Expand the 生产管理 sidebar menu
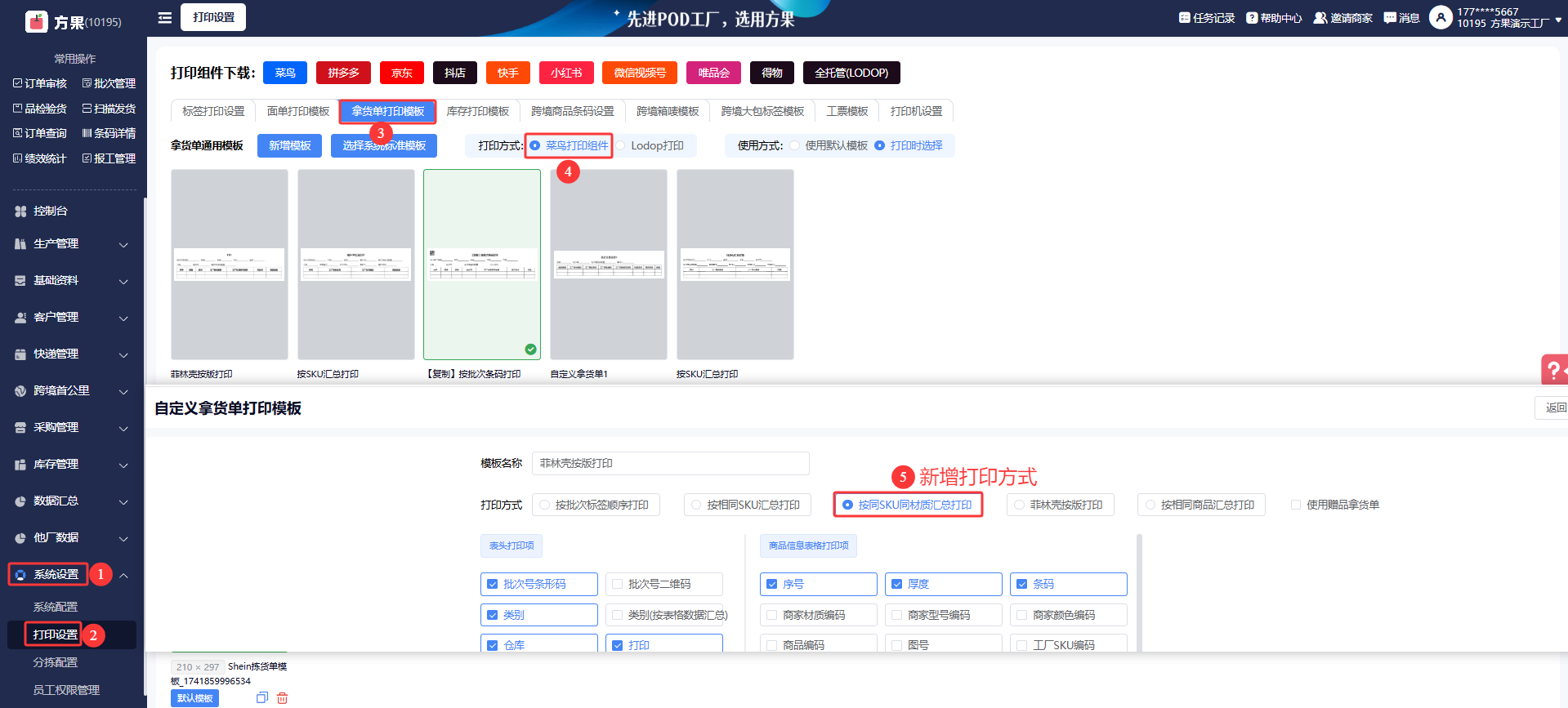1568x708 pixels. [72, 244]
